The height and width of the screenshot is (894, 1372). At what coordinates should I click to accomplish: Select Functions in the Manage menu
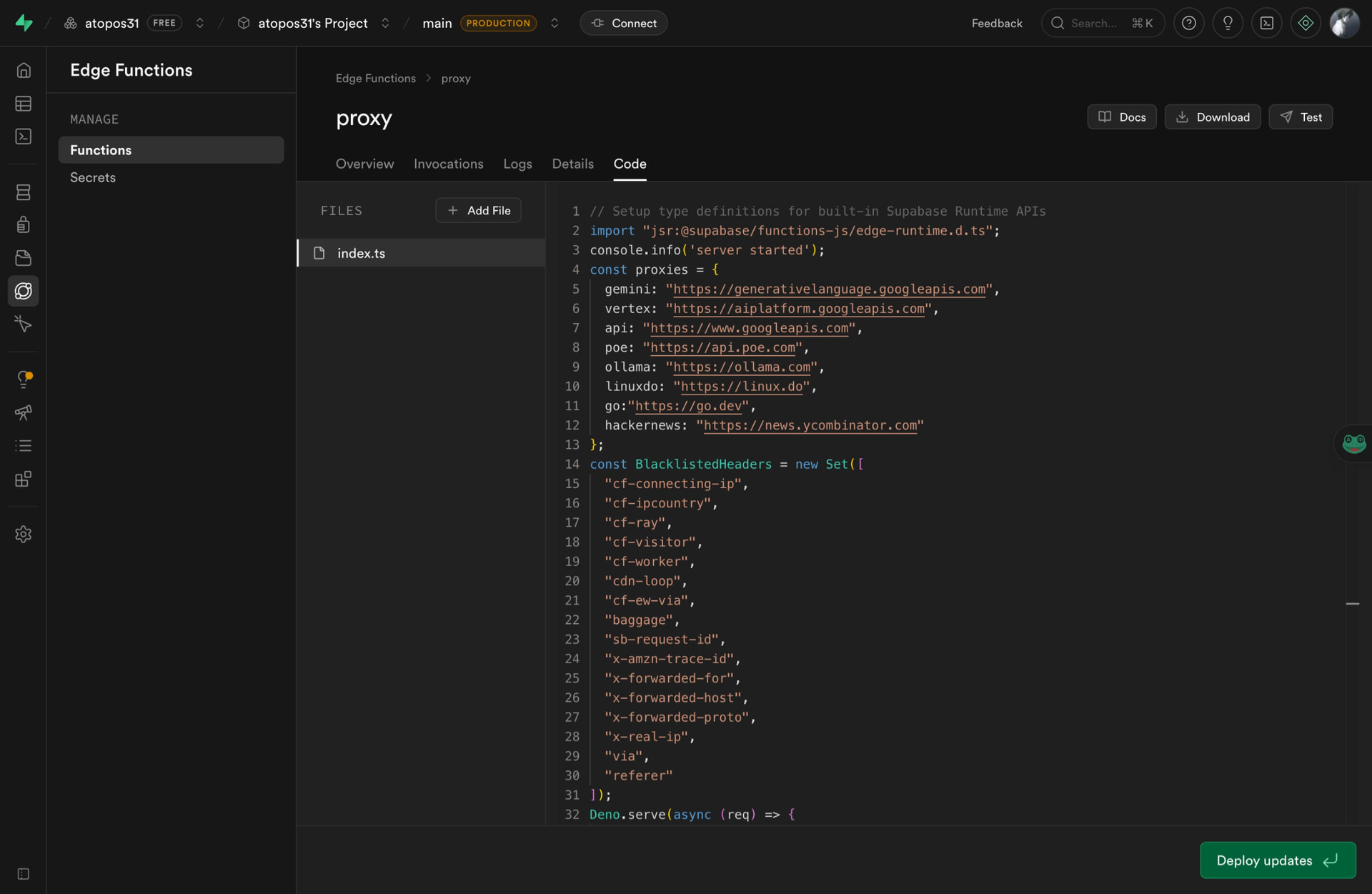[171, 150]
